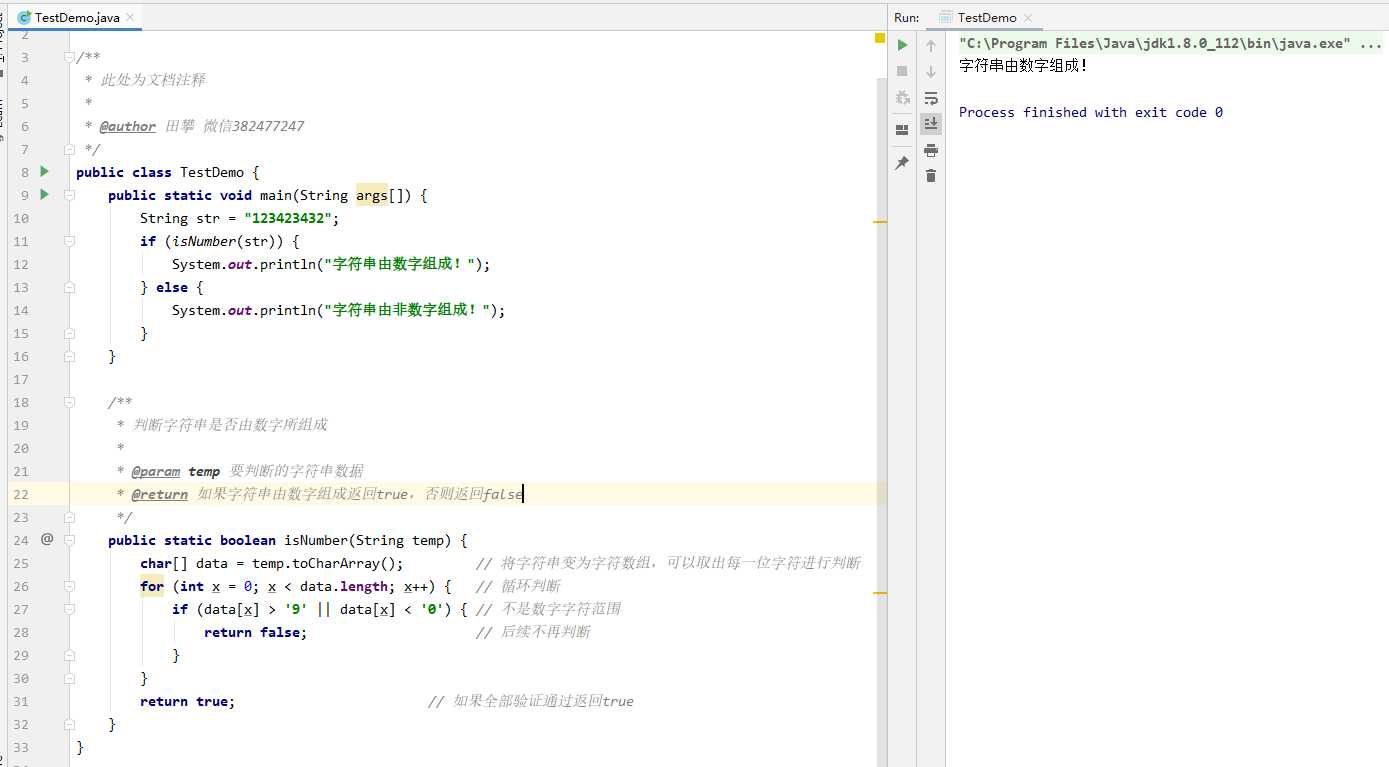Click the yellow warning stripe mark near line 26
This screenshot has height=767, width=1389.
880,593
